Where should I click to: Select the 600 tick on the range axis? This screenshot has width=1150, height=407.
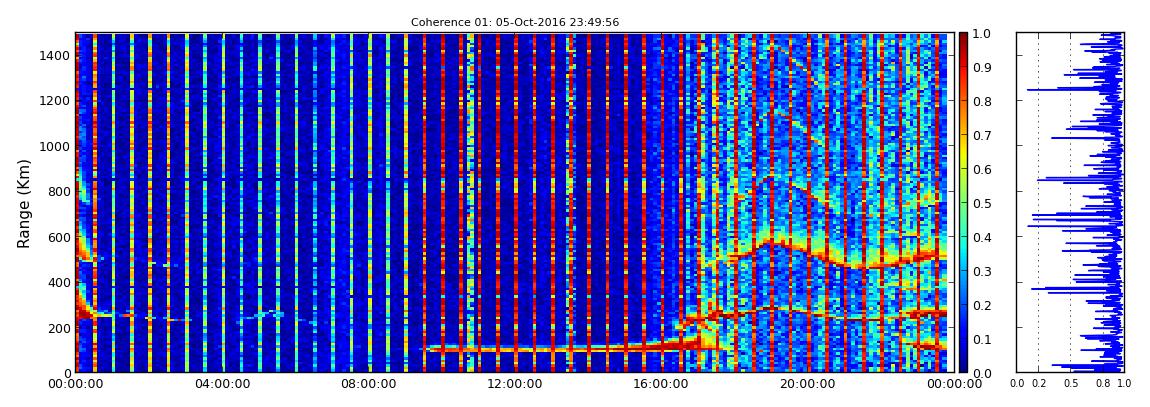(x=59, y=237)
